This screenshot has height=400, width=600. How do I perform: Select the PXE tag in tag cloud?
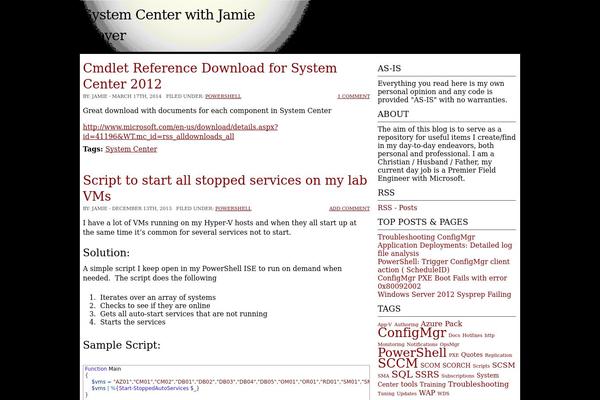pyautogui.click(x=453, y=355)
